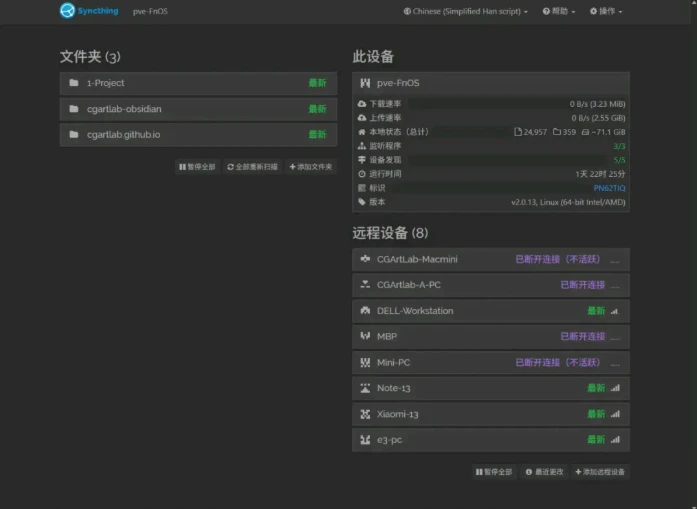Expand the CGArtlab-A-PC remote device
Image resolution: width=697 pixels, height=509 pixels.
point(491,285)
